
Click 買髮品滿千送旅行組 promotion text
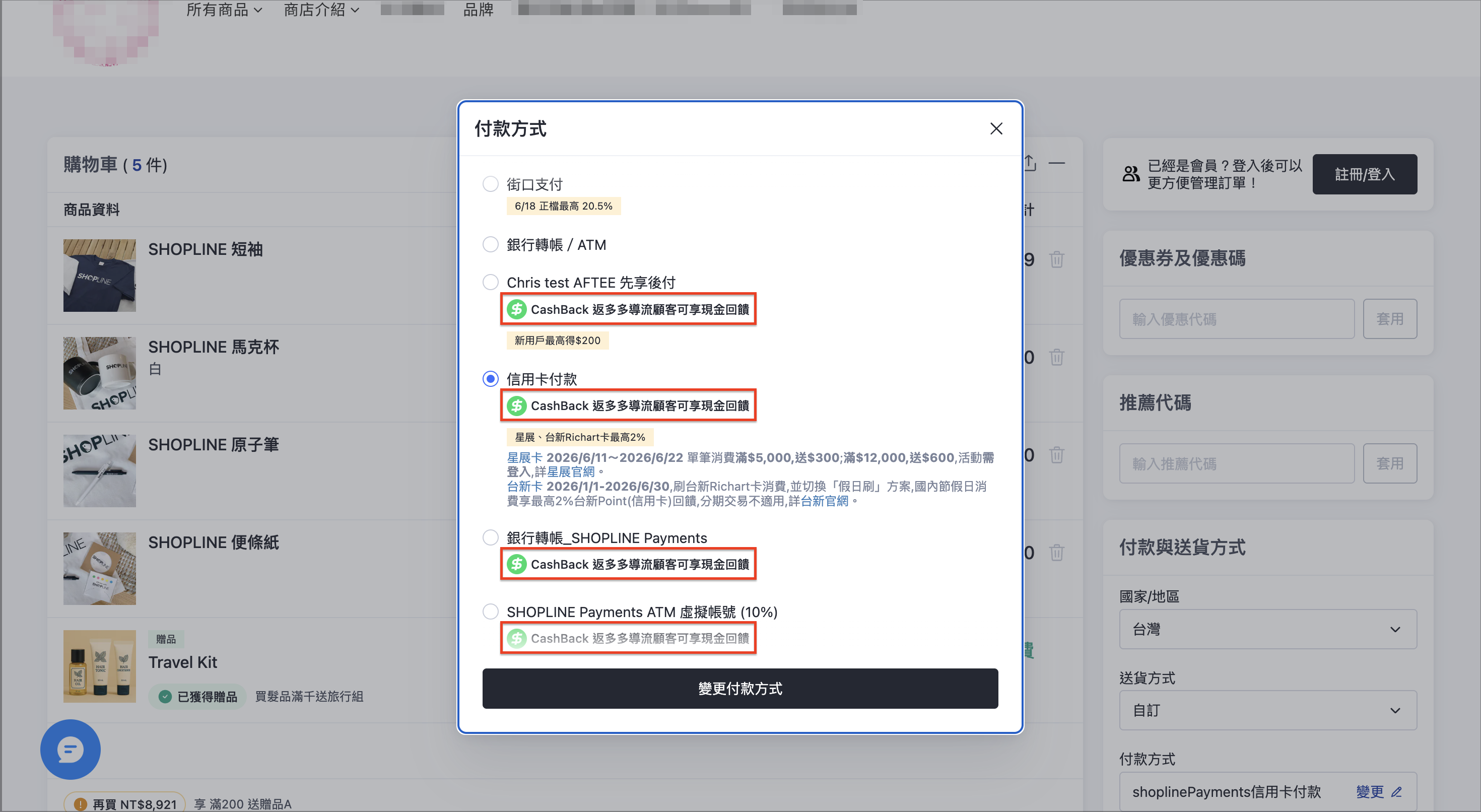309,697
